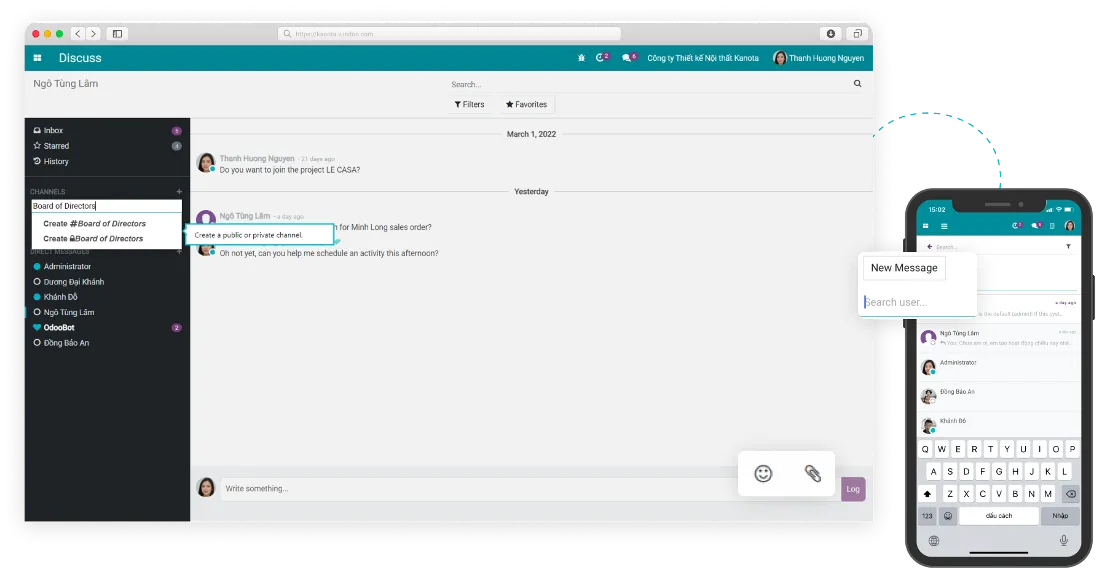Click the user avatar on the phone header
The image size is (1110, 575).
(1070, 226)
